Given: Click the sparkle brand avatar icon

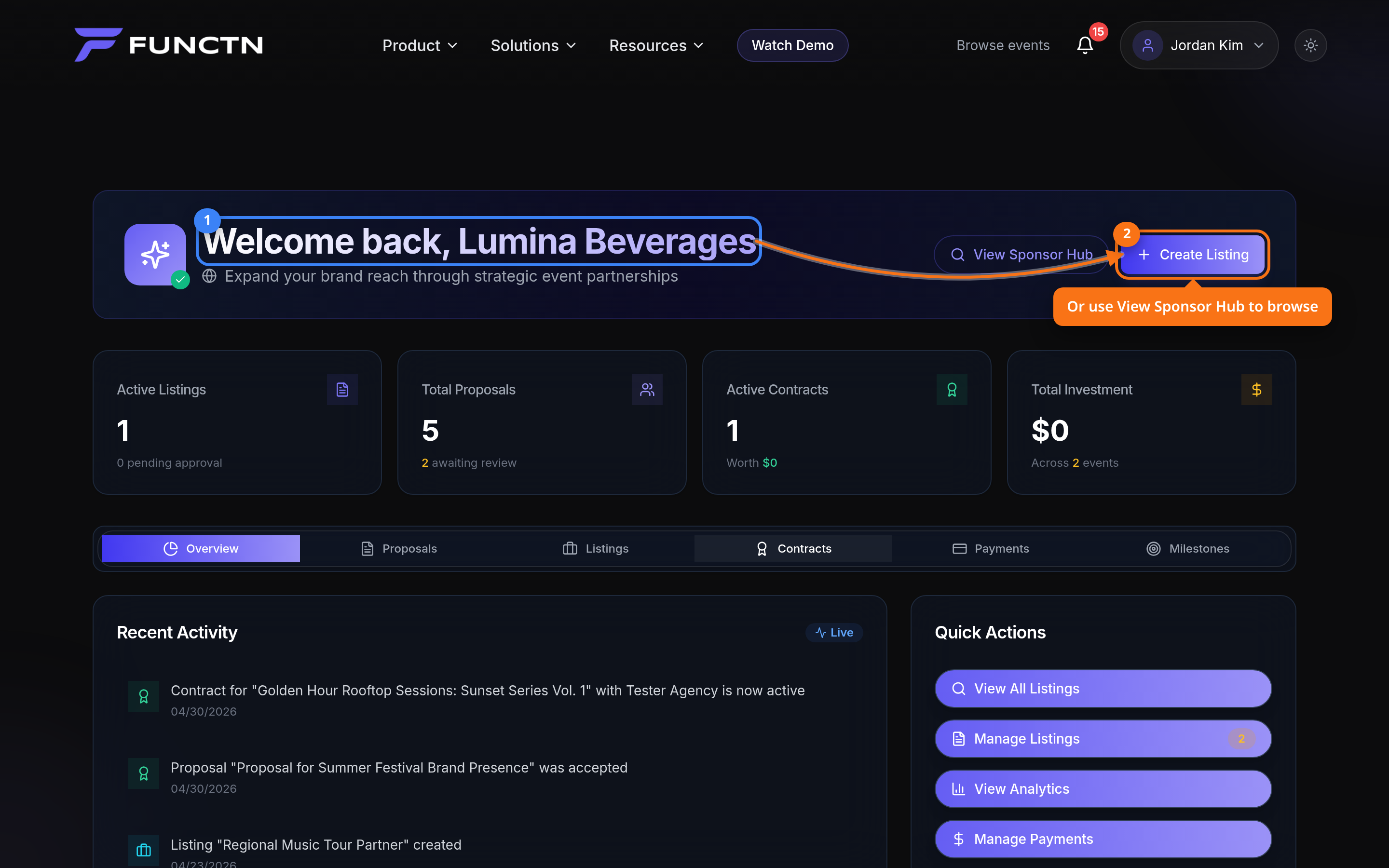Looking at the screenshot, I should [x=155, y=254].
